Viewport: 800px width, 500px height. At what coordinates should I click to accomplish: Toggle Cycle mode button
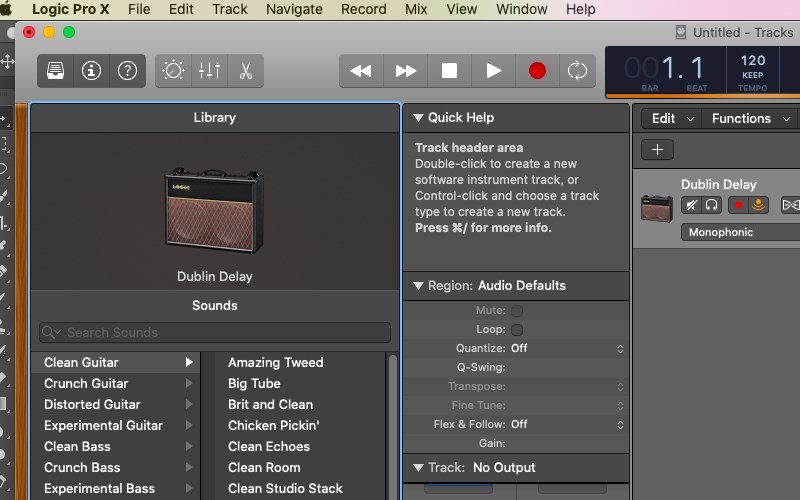(578, 71)
